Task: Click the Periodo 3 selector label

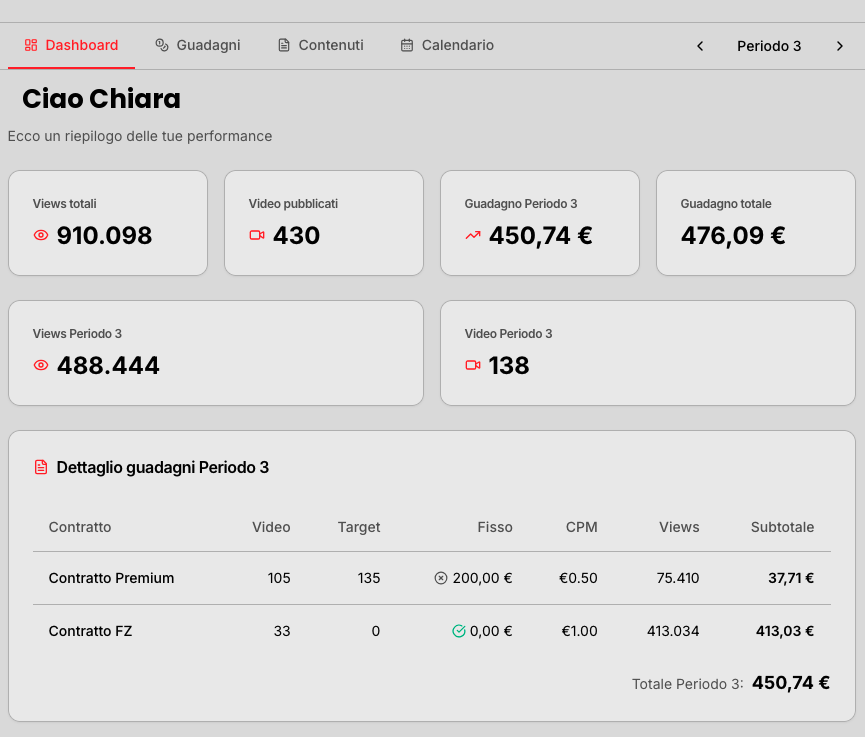Action: pyautogui.click(x=769, y=46)
